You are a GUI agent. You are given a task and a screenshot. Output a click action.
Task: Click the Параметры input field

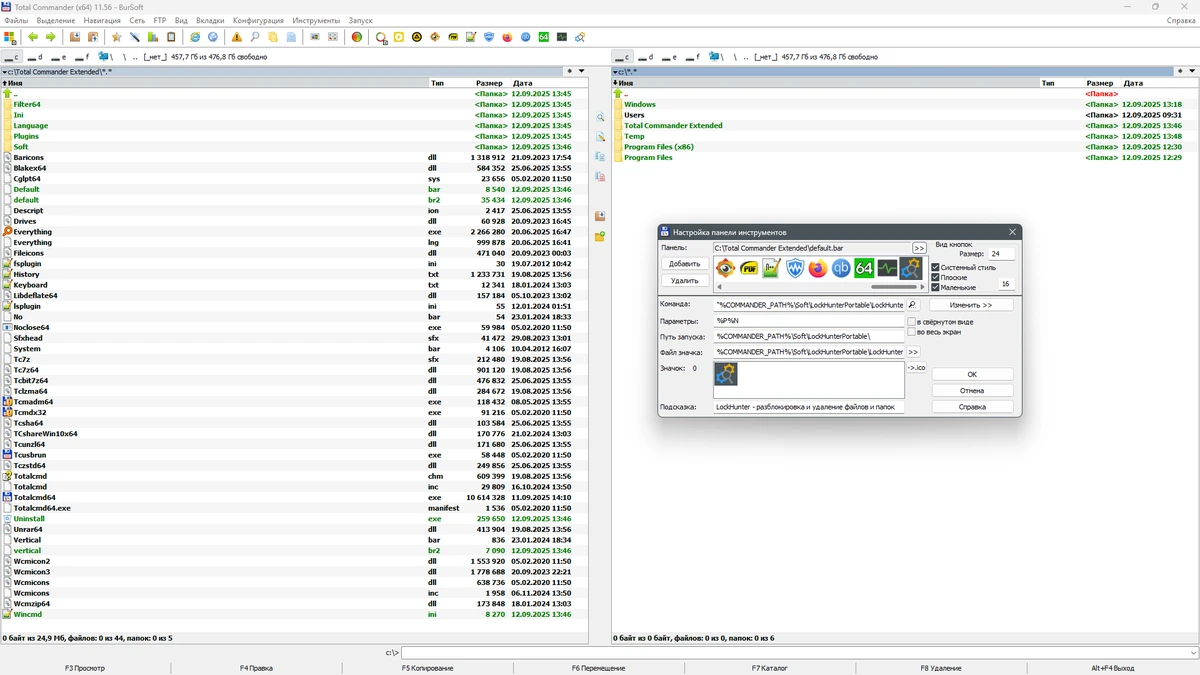(809, 321)
